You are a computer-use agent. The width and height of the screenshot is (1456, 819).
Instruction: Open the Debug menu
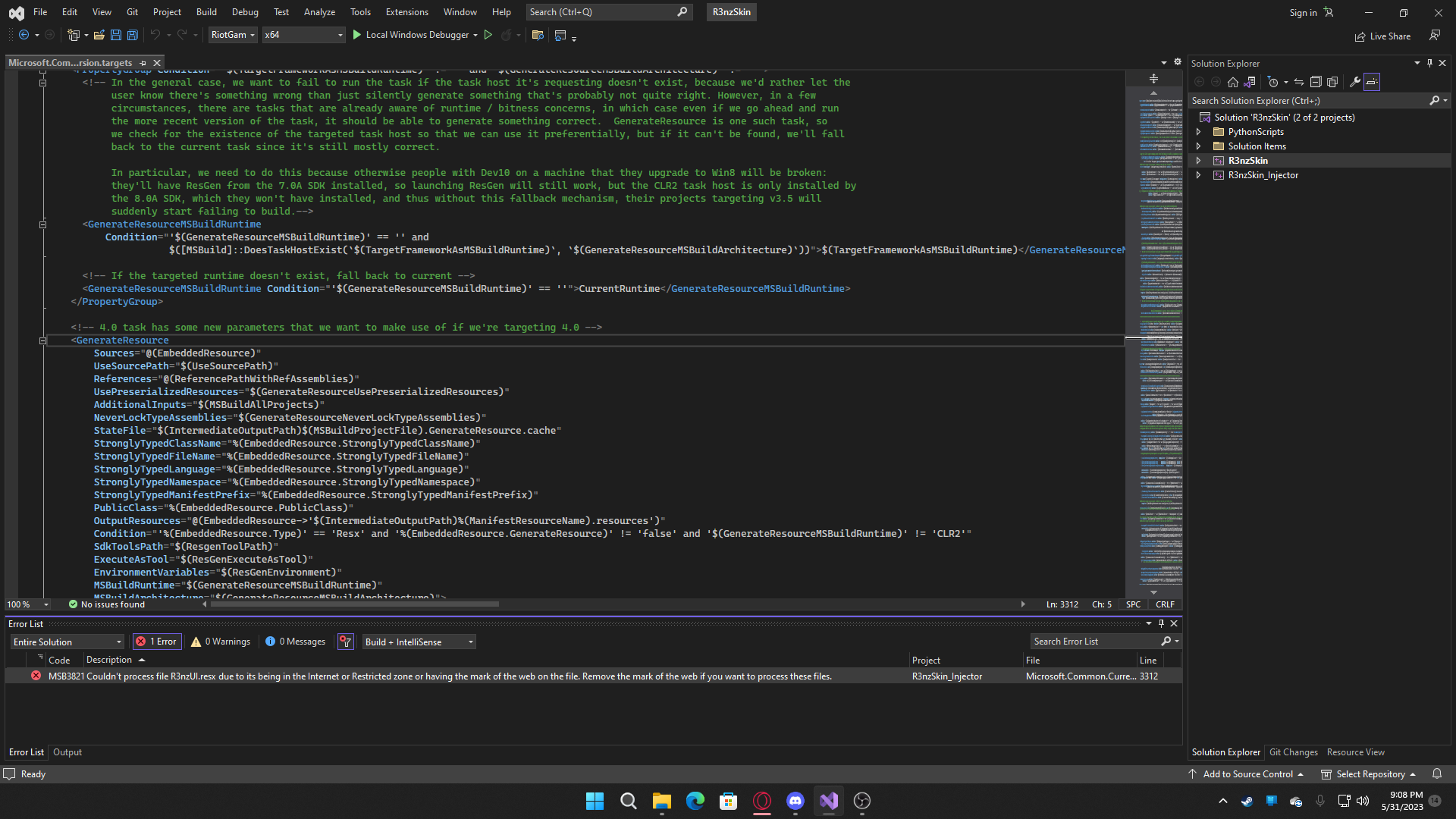click(x=244, y=11)
